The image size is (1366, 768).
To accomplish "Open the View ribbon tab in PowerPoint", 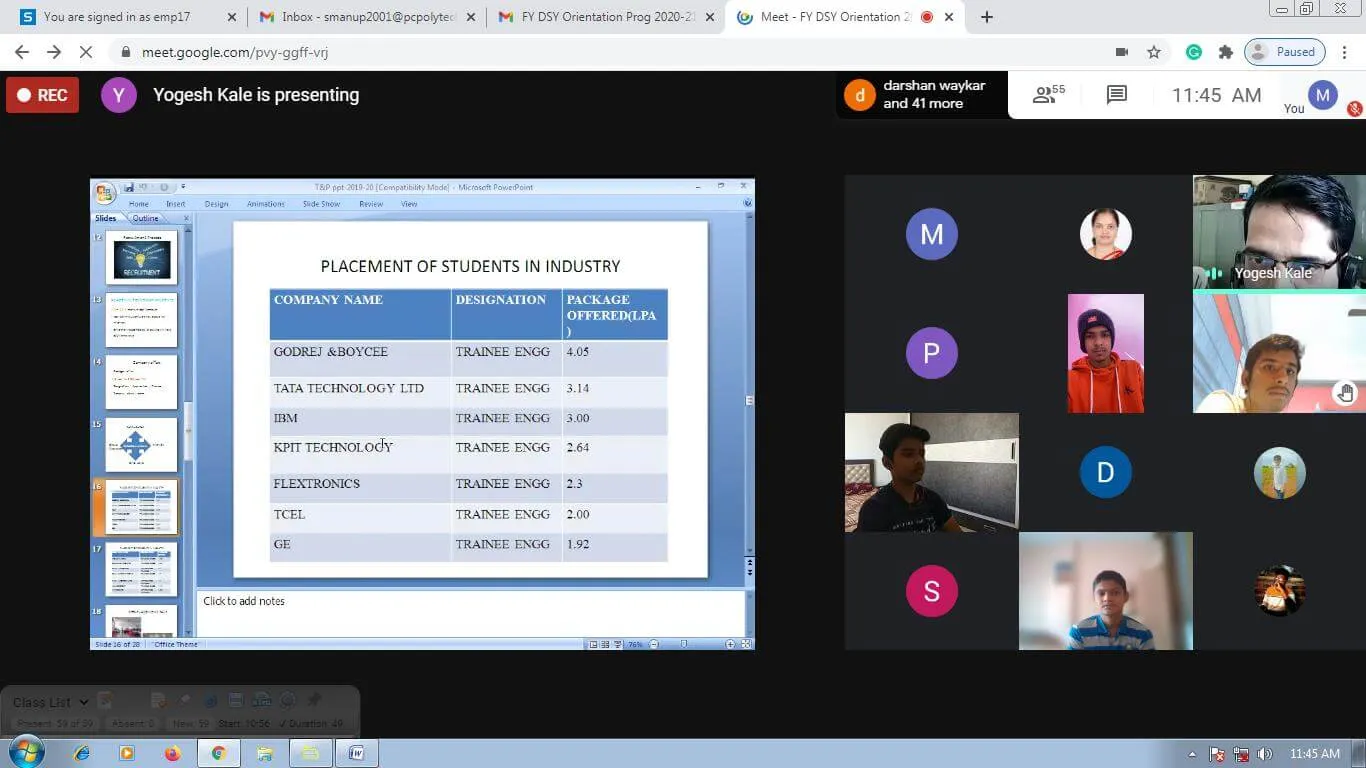I will tap(409, 204).
